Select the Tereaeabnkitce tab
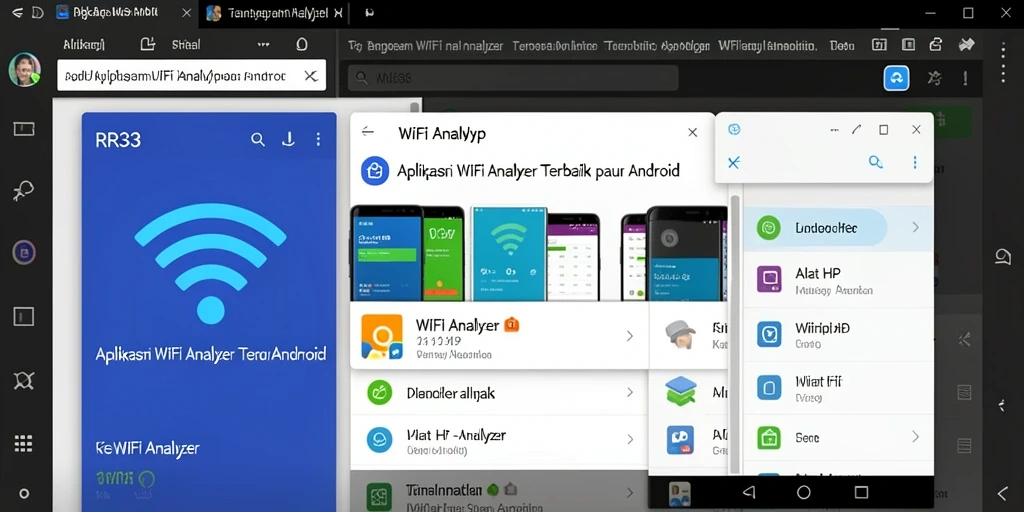 [554, 46]
